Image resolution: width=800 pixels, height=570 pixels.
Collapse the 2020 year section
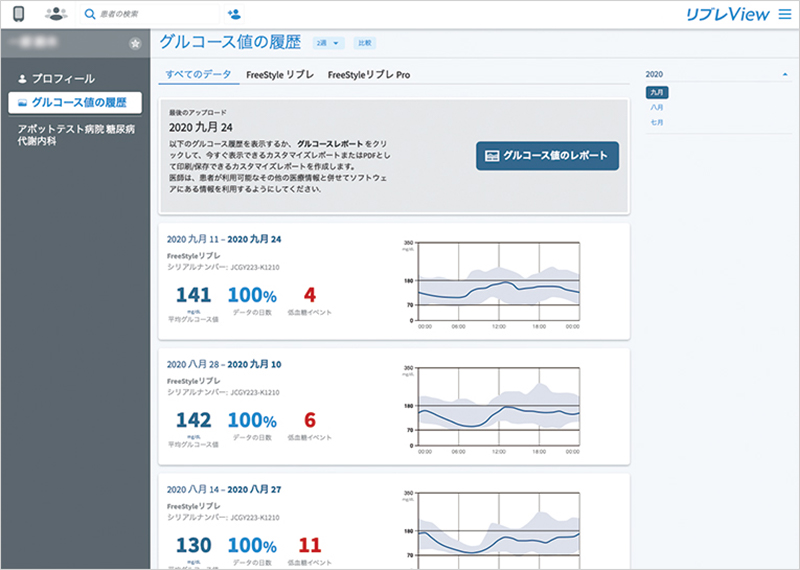coord(785,75)
